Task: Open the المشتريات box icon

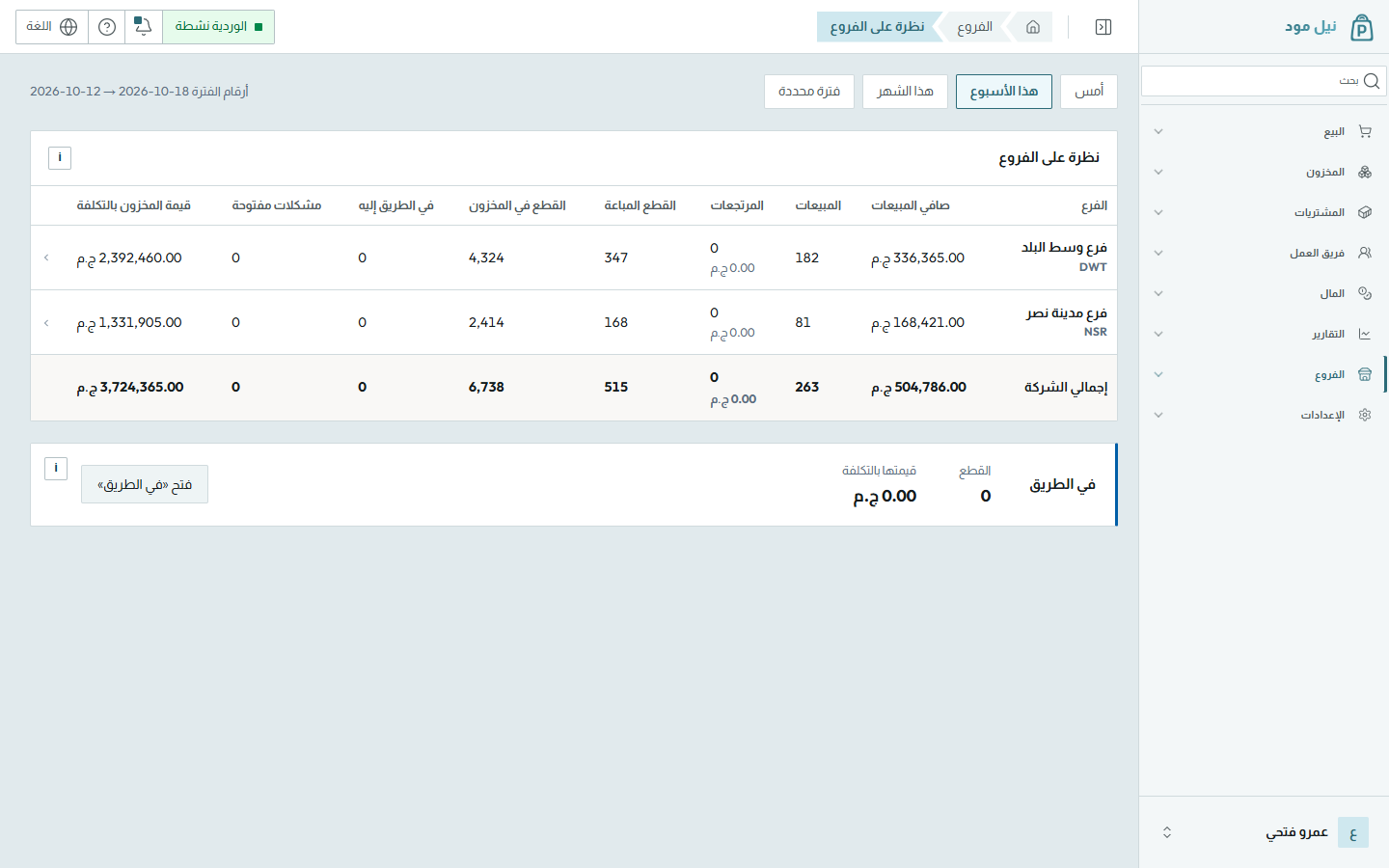Action: (x=1365, y=212)
